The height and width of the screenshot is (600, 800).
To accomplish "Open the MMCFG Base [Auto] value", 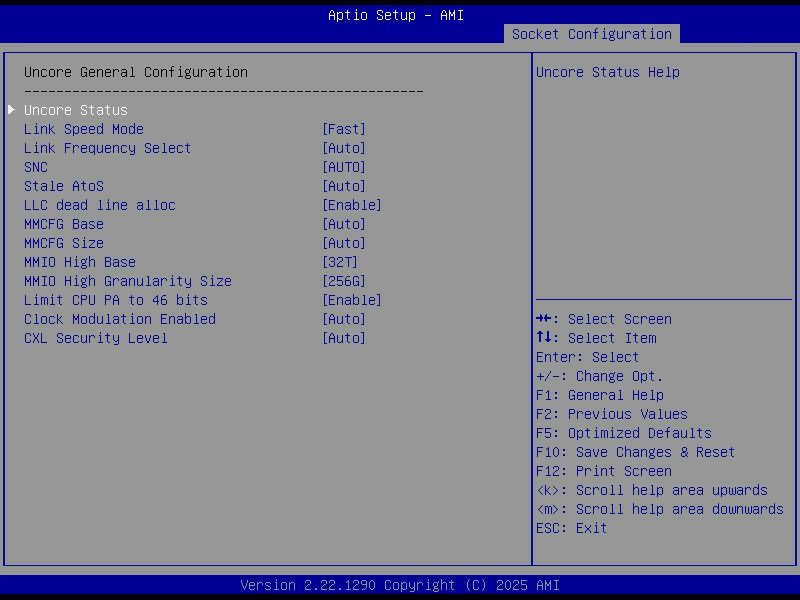I will tap(344, 224).
